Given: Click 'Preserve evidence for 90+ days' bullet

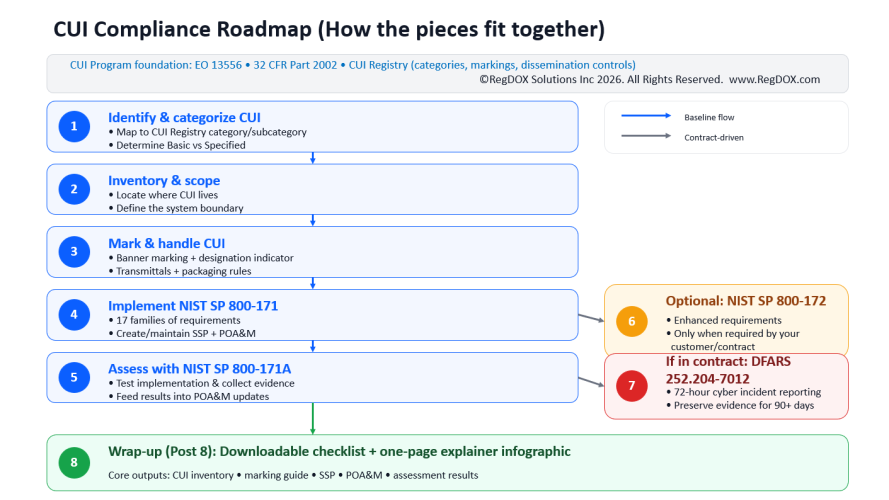Looking at the screenshot, I should pos(740,405).
